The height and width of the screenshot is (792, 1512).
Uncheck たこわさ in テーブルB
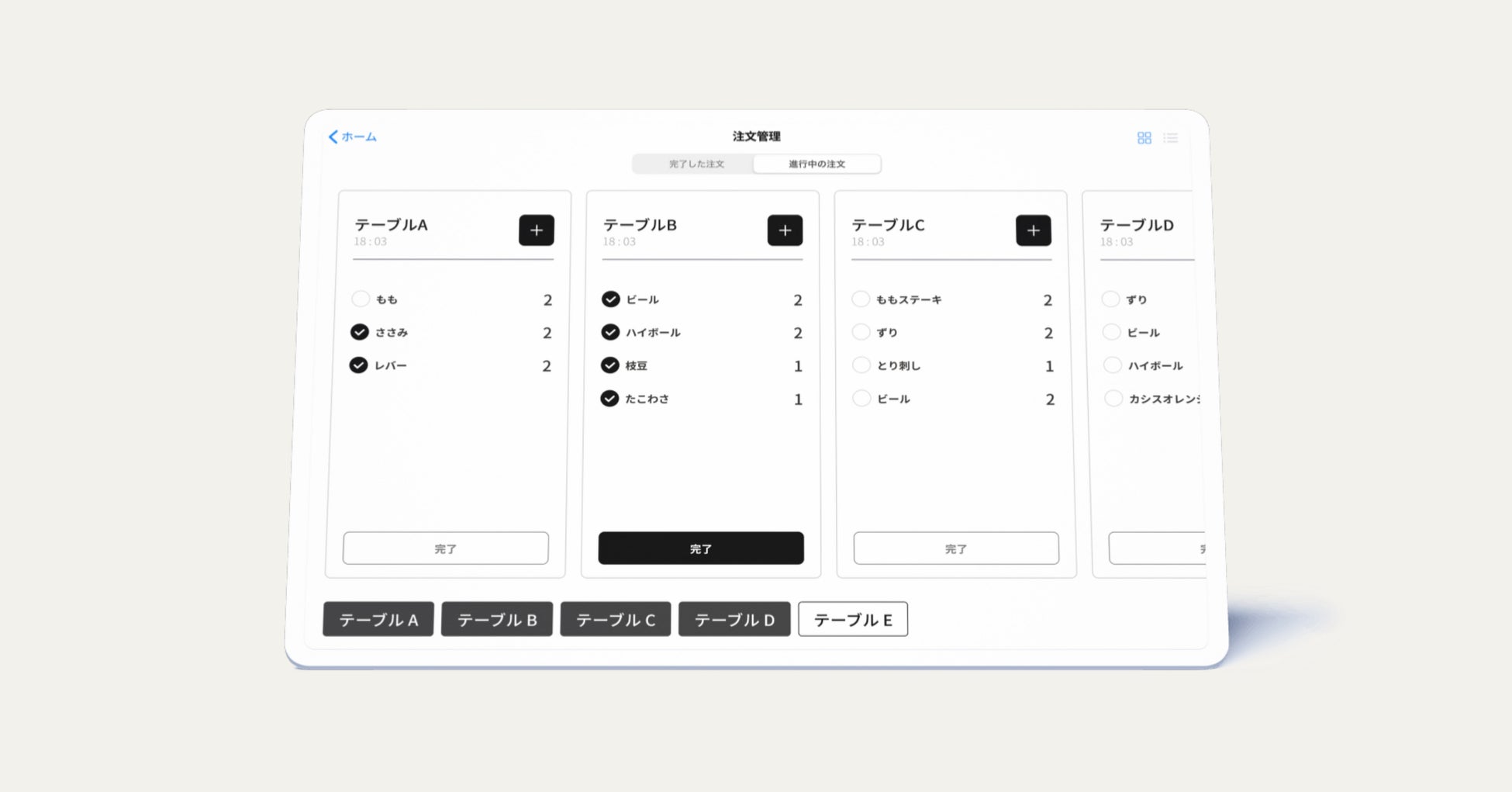click(609, 398)
